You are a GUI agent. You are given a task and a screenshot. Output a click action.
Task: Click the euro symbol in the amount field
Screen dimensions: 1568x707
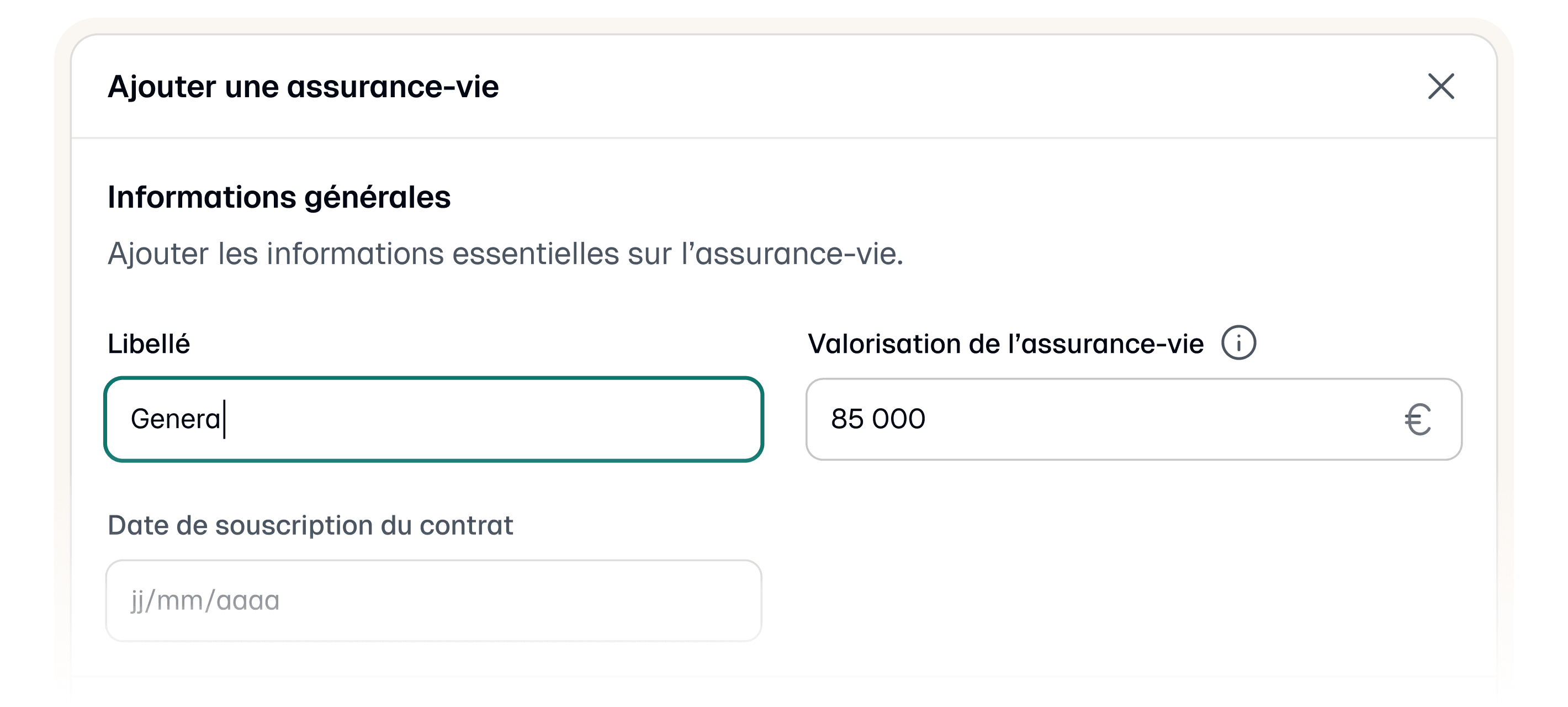(1418, 420)
